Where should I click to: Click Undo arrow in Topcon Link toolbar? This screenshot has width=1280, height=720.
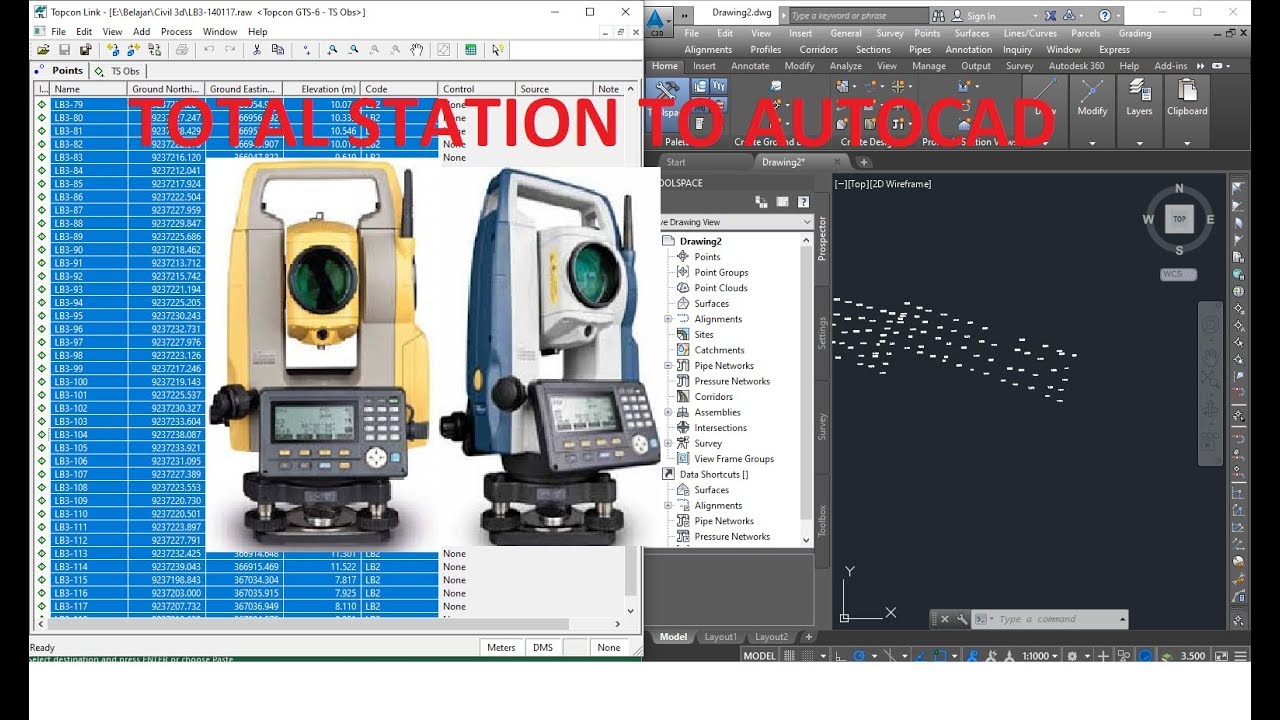point(209,49)
